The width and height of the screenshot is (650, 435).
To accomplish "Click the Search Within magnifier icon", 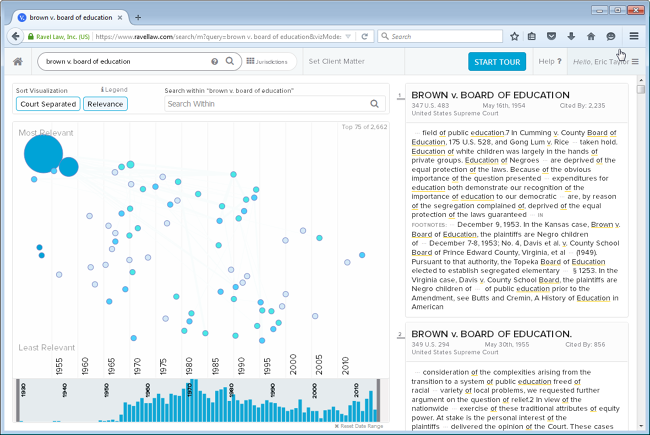I will pos(374,104).
